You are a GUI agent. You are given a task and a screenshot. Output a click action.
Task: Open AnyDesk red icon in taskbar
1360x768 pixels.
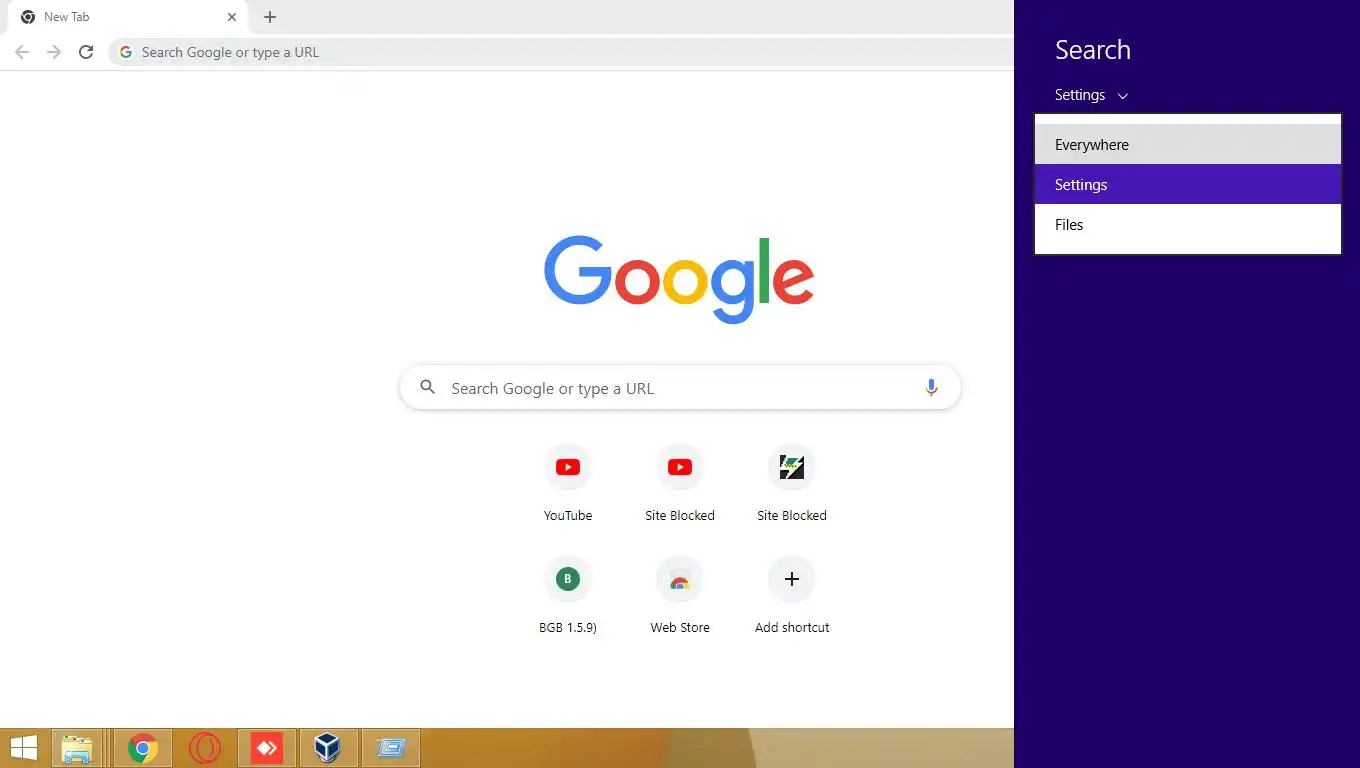pyautogui.click(x=267, y=748)
